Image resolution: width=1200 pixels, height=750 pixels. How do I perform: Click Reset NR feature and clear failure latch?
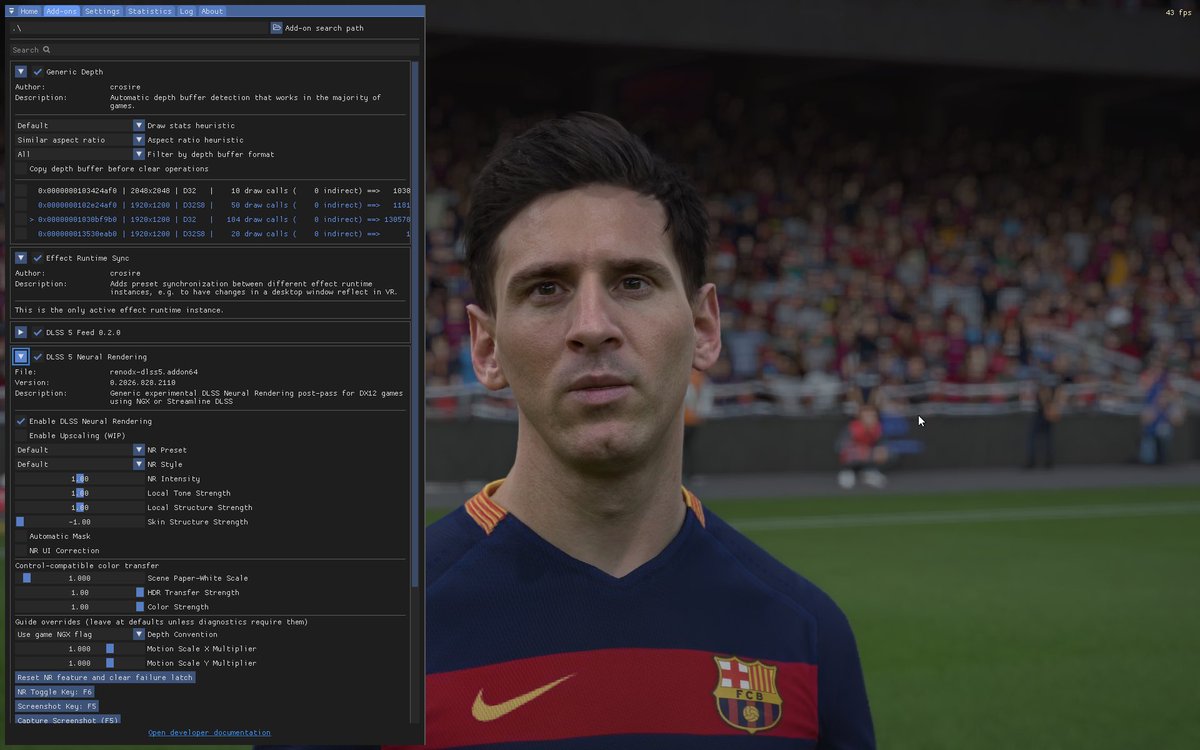[x=105, y=677]
